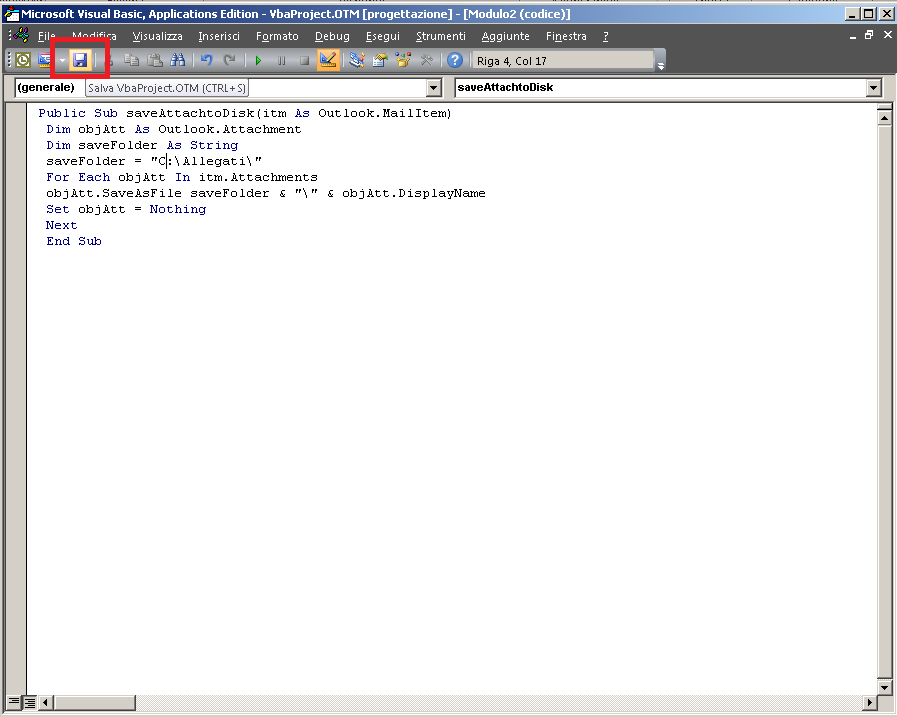The height and width of the screenshot is (717, 897).
Task: Open the insert object dropdown arrow
Action: pos(62,60)
